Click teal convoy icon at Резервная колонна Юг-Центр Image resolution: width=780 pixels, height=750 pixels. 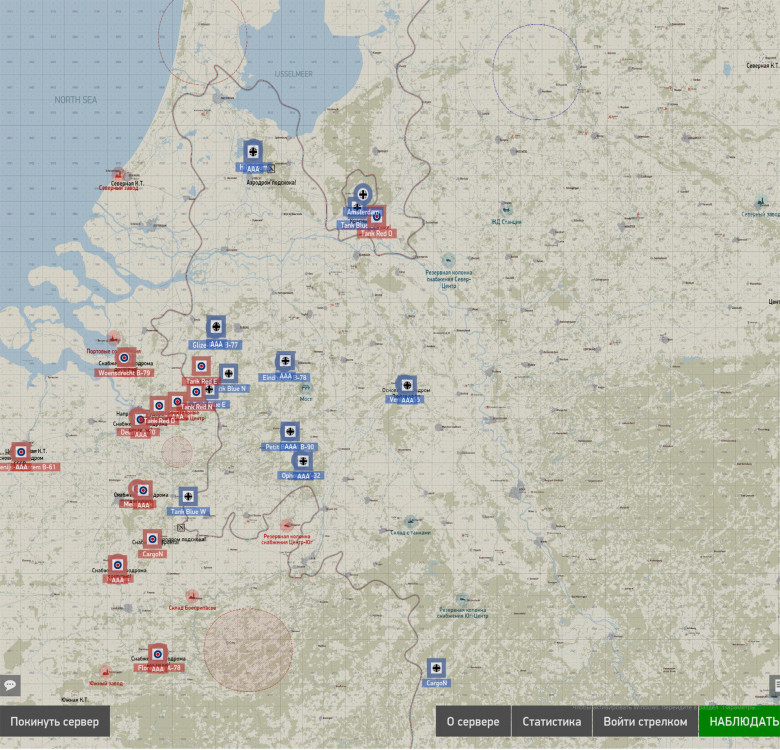pyautogui.click(x=462, y=599)
